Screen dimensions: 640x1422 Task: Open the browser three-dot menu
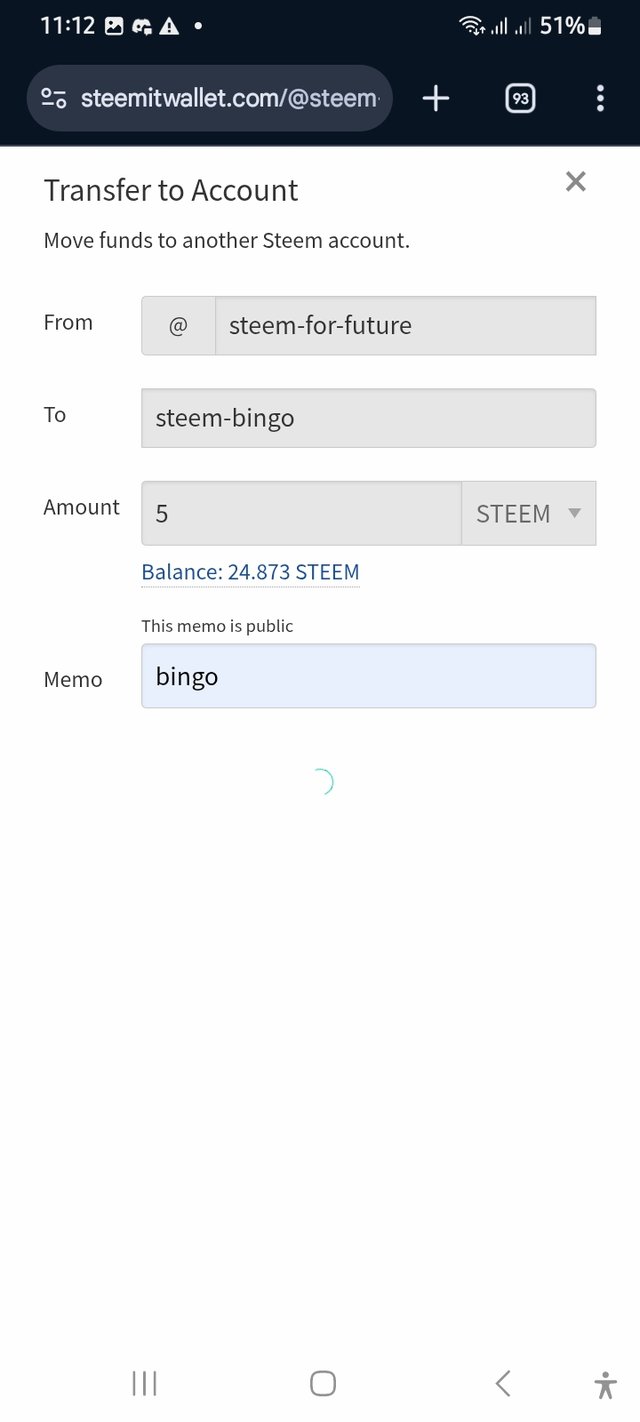600,98
